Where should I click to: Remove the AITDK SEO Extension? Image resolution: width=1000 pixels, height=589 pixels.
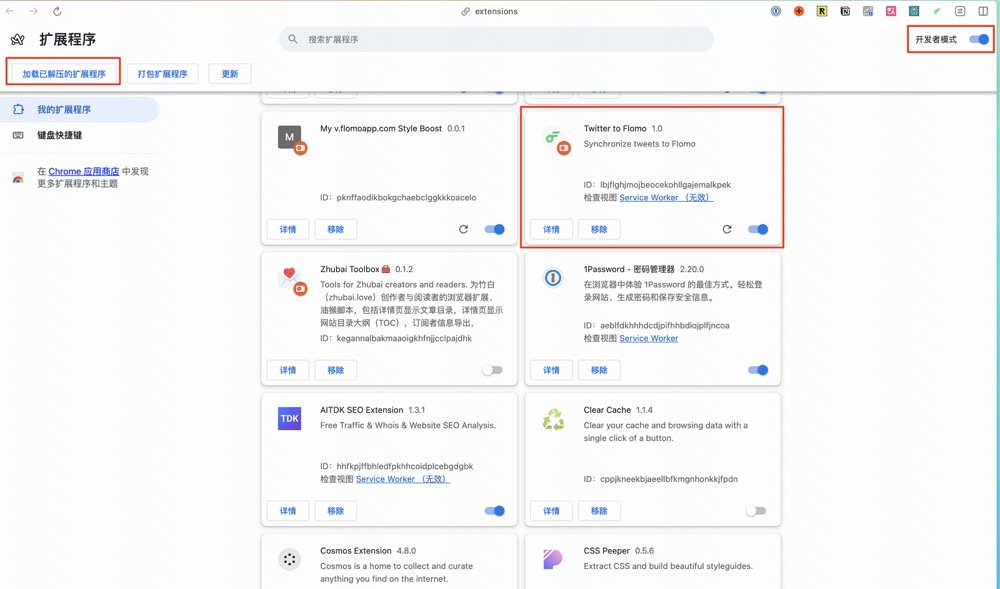[335, 511]
